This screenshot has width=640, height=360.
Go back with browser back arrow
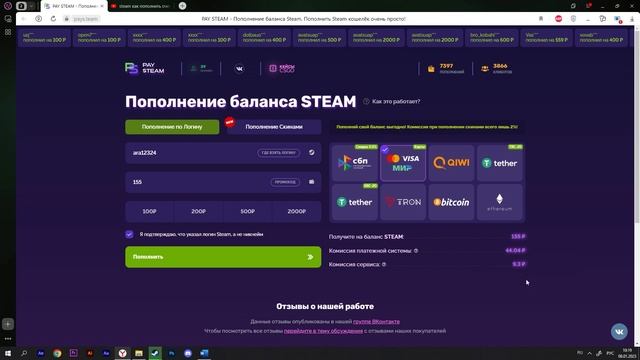click(24, 19)
